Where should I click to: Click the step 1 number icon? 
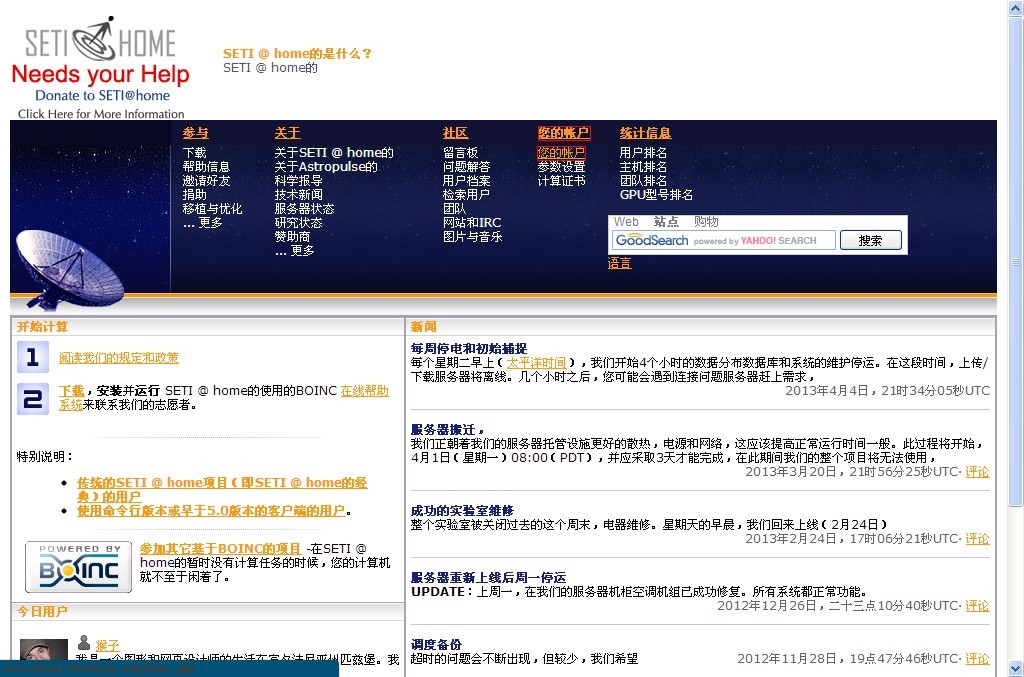click(x=33, y=357)
